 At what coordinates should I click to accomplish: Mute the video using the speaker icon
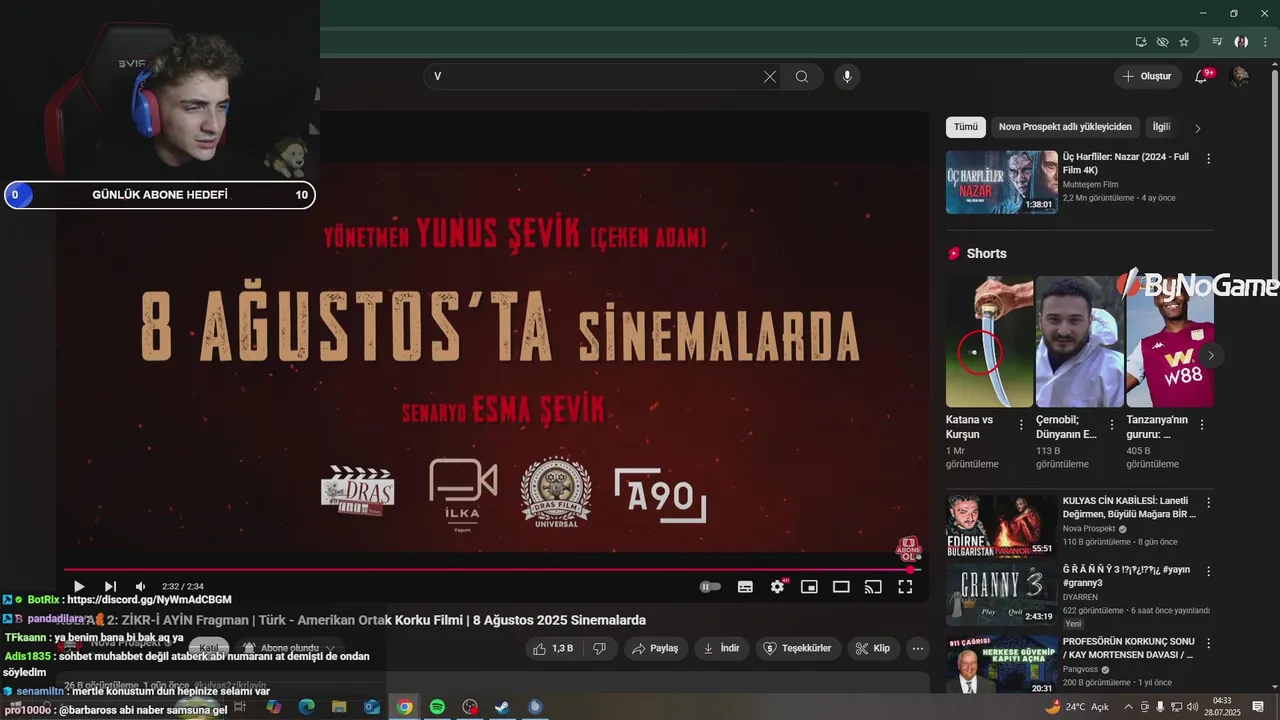click(x=140, y=587)
